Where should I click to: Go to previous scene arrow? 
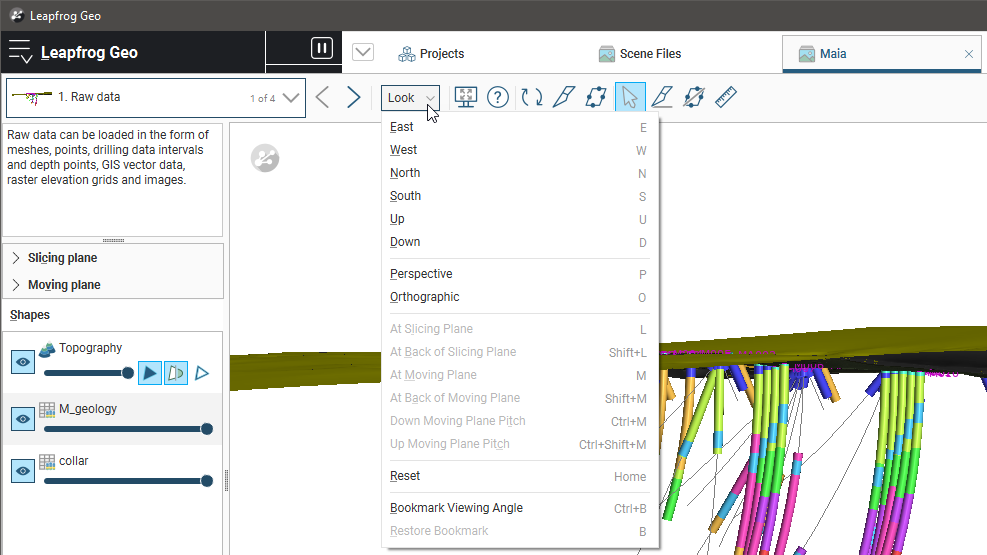(x=322, y=98)
